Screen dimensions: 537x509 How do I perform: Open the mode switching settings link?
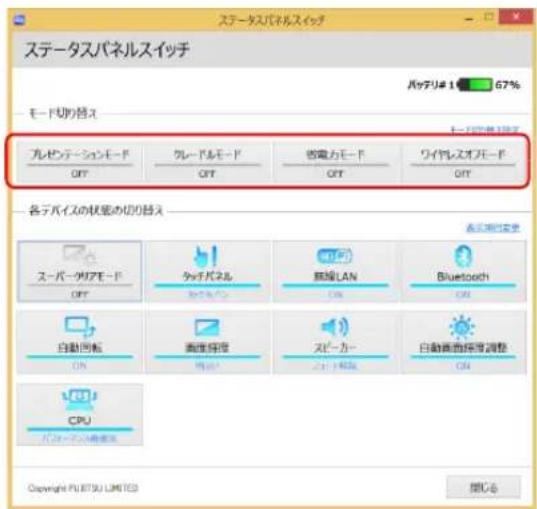(485, 130)
